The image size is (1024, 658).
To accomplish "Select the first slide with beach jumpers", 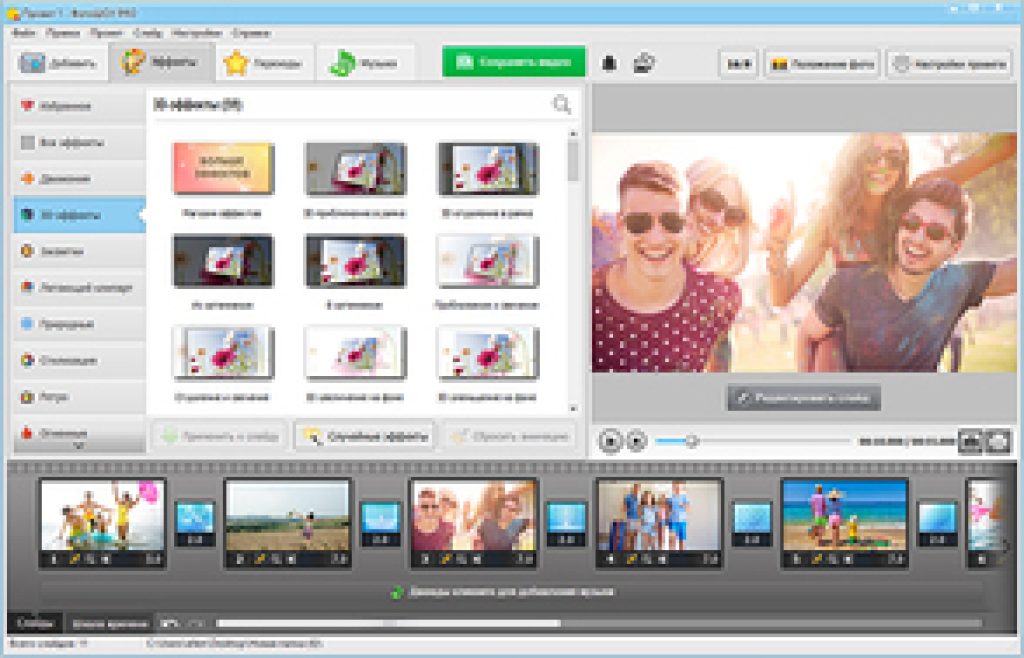I will 103,522.
